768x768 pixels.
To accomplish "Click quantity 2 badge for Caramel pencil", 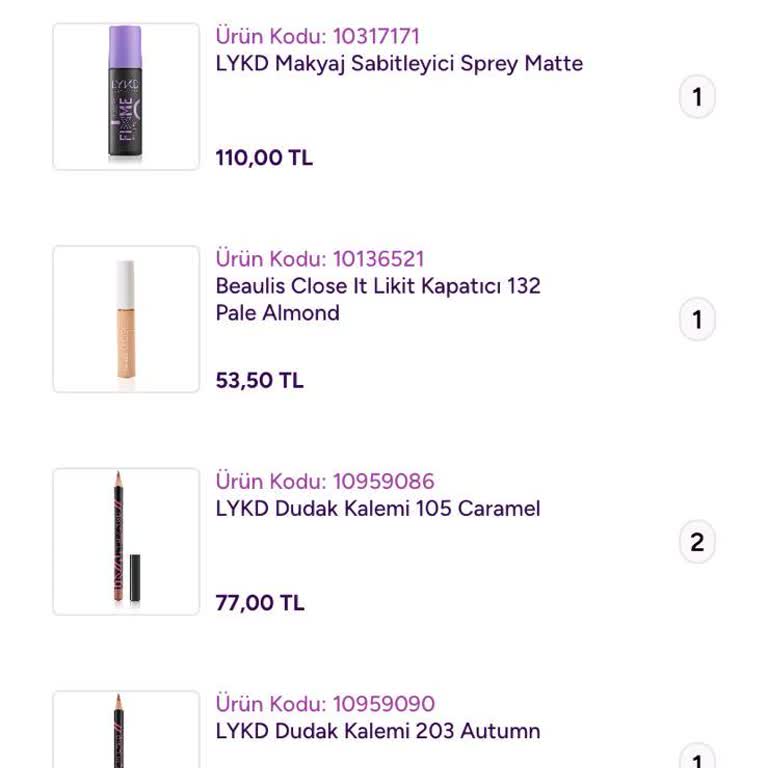I will [x=697, y=542].
